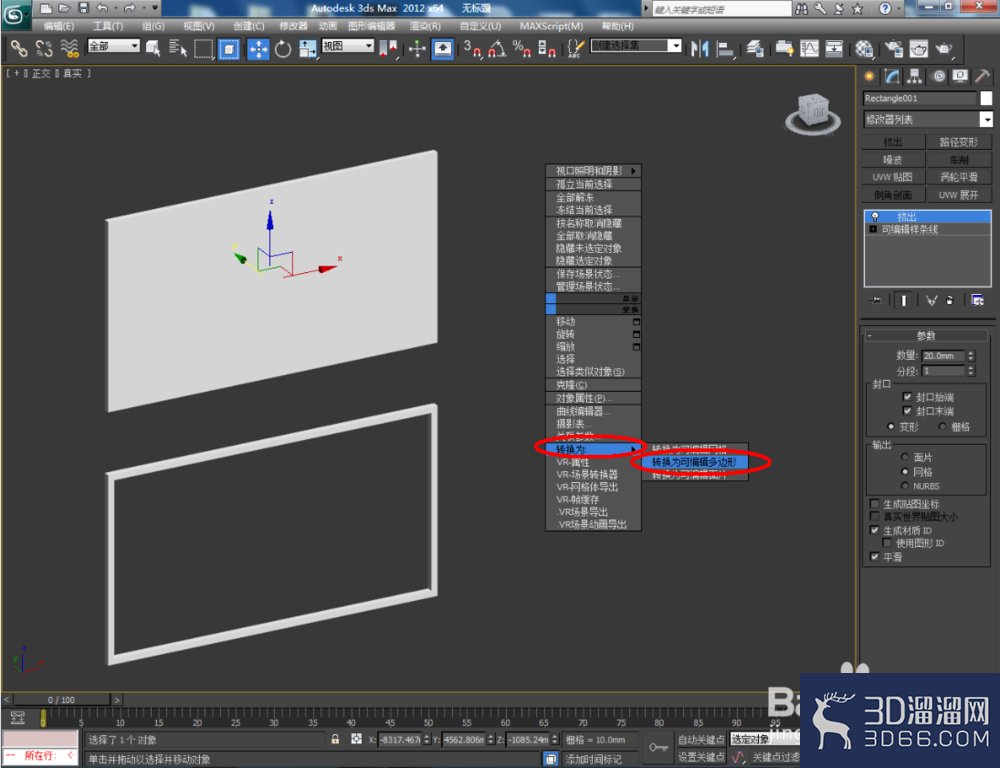
Task: Toggle Select and Manipulate tool
Action: coord(417,48)
